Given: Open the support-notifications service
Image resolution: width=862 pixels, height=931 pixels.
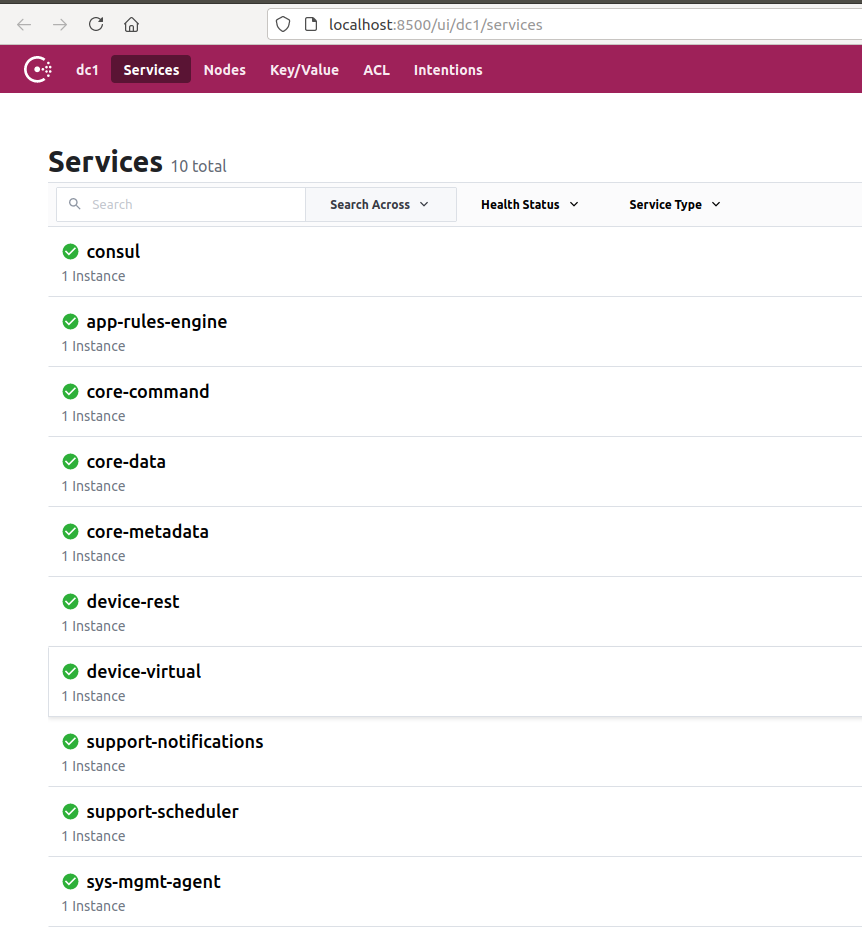Looking at the screenshot, I should click(x=175, y=742).
